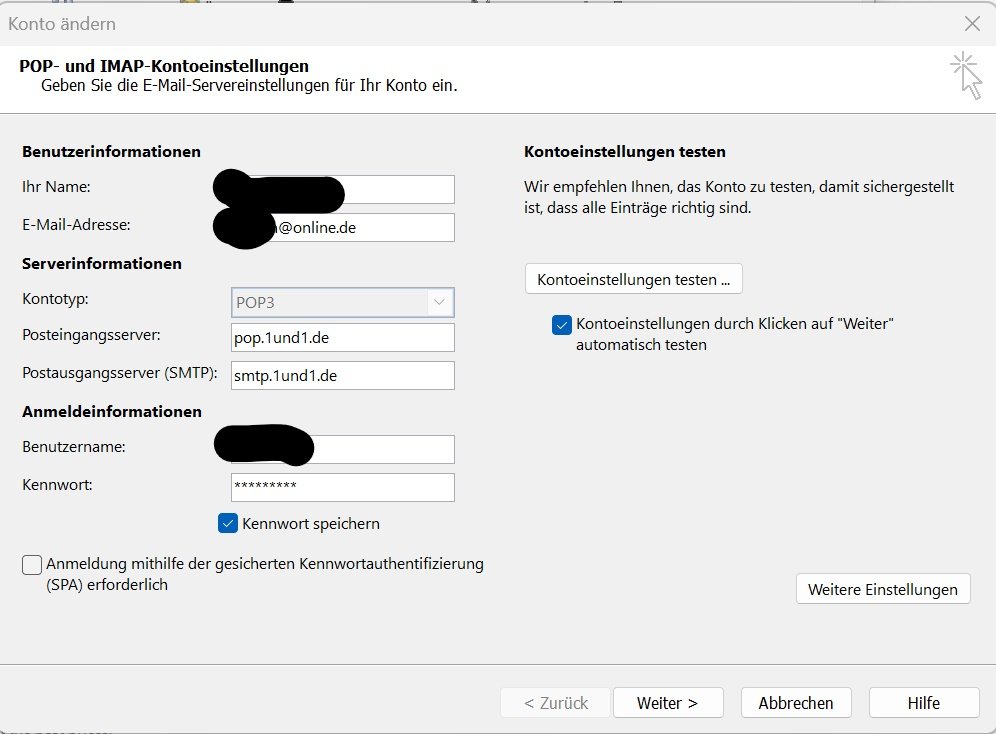
Task: Click the Anmeldeinformationen heading
Action: 112,411
